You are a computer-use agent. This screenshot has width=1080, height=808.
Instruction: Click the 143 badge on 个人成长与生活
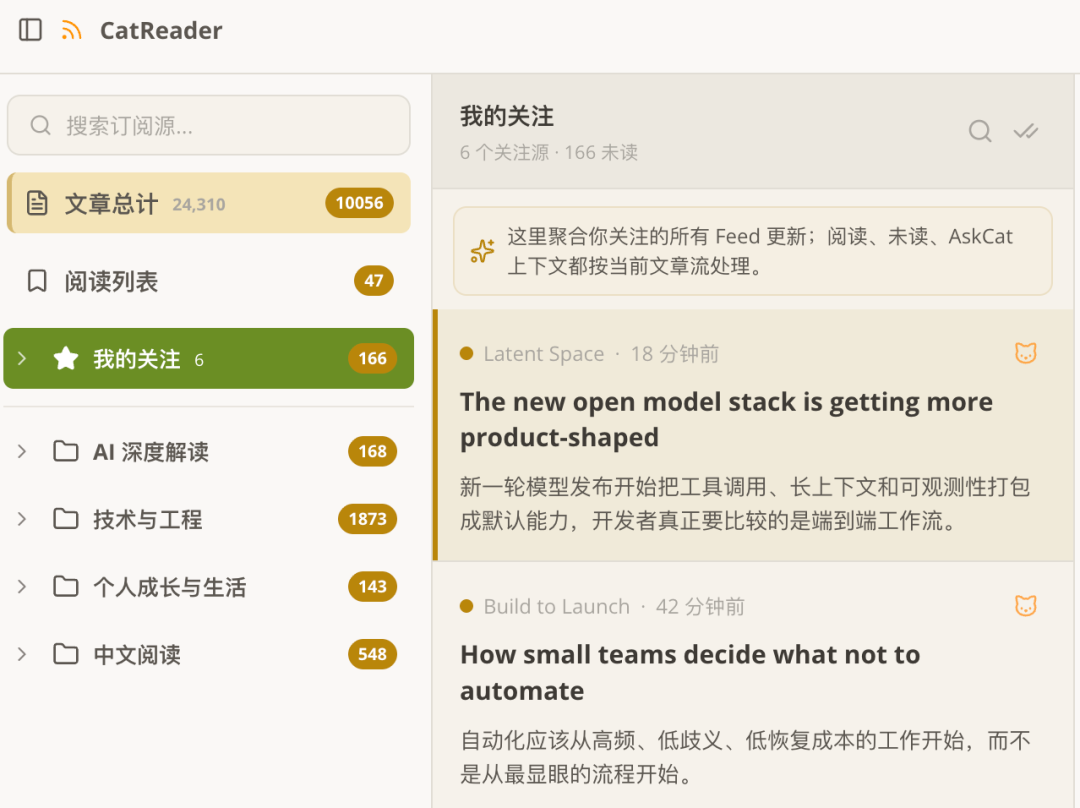[x=373, y=586]
